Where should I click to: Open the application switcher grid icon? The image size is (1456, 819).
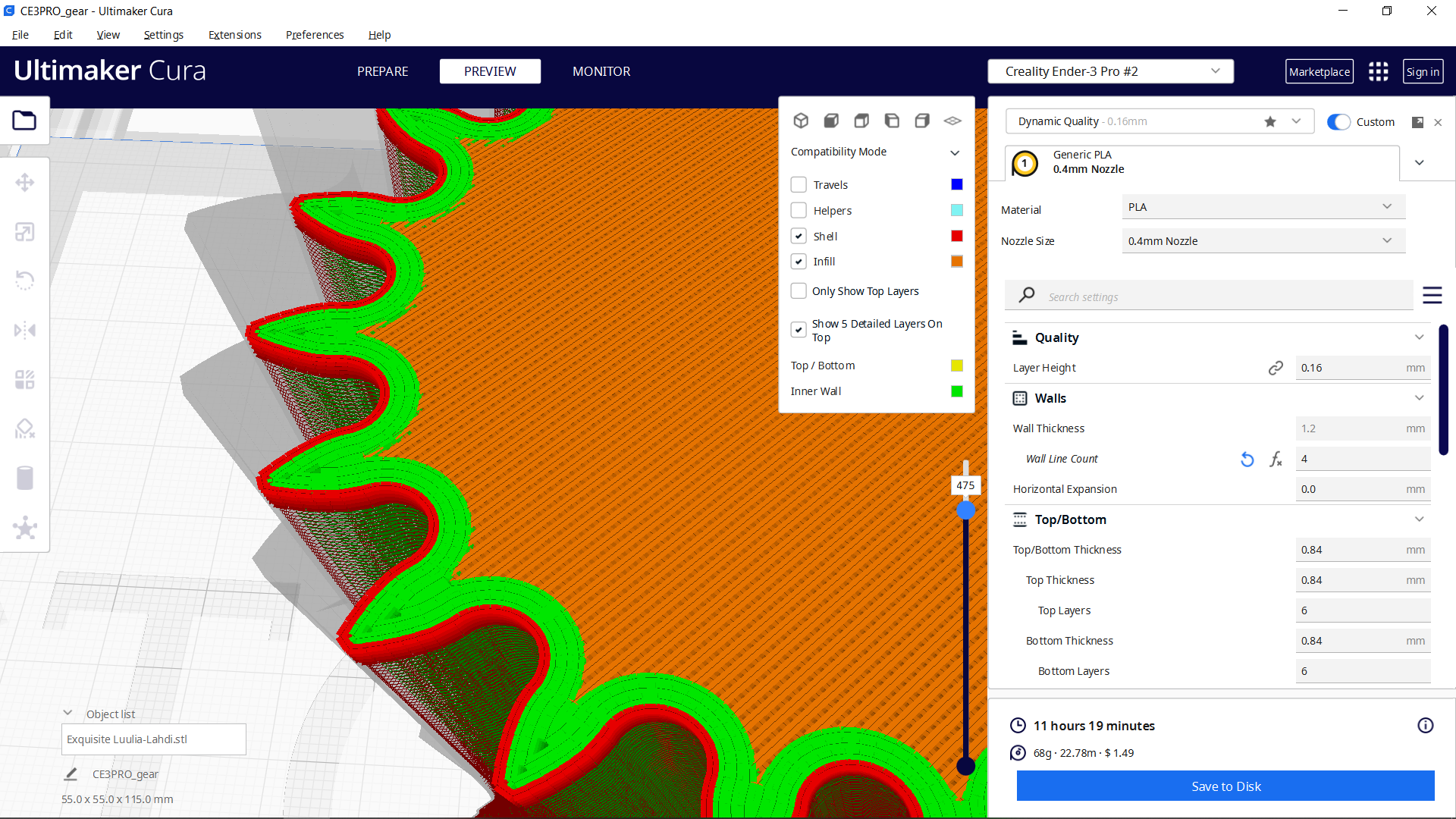click(1378, 71)
